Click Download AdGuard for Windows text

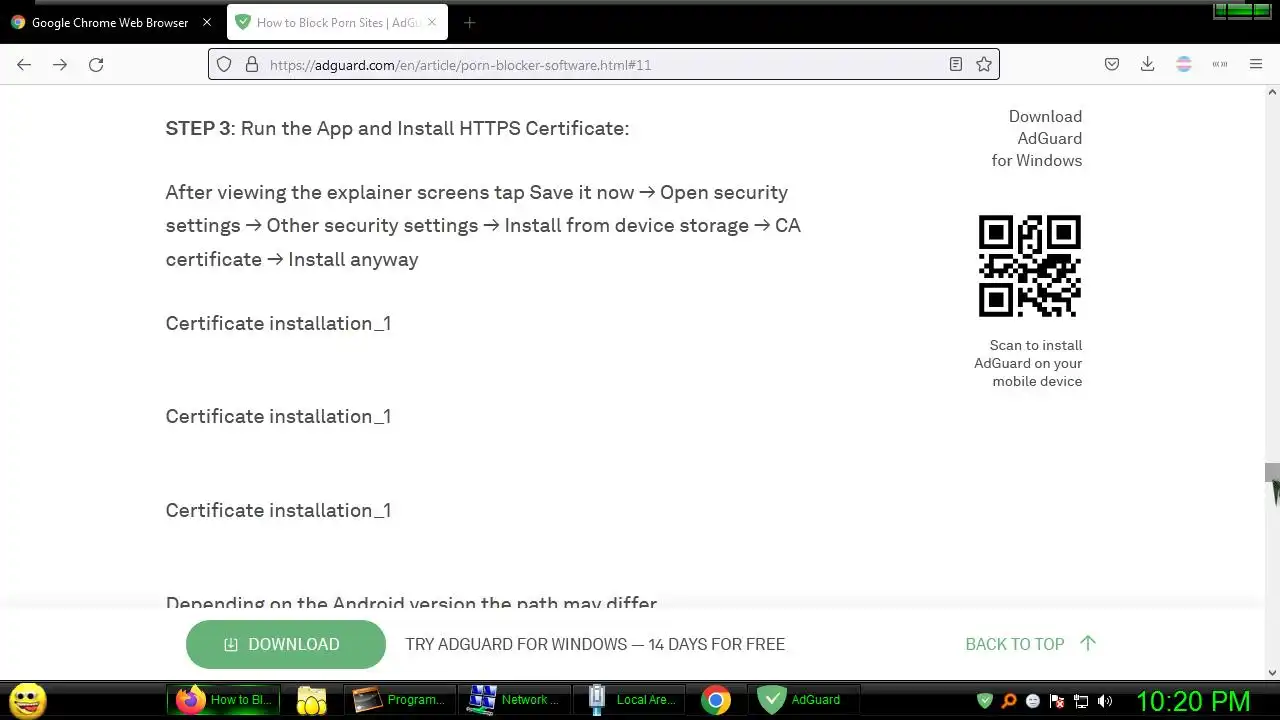coord(1036,138)
